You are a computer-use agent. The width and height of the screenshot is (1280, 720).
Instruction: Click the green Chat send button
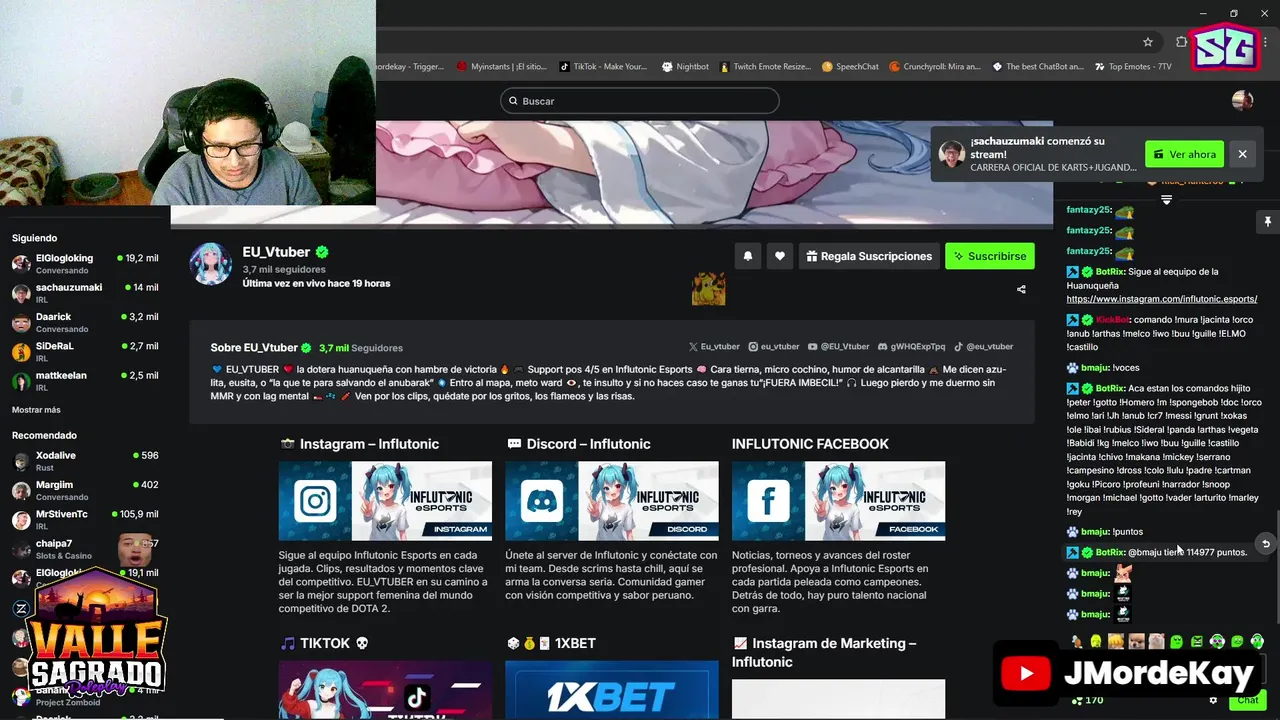(1247, 700)
